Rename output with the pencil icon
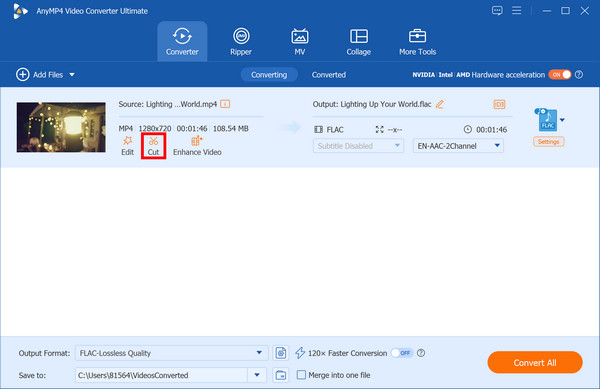The image size is (600, 389). tap(440, 104)
